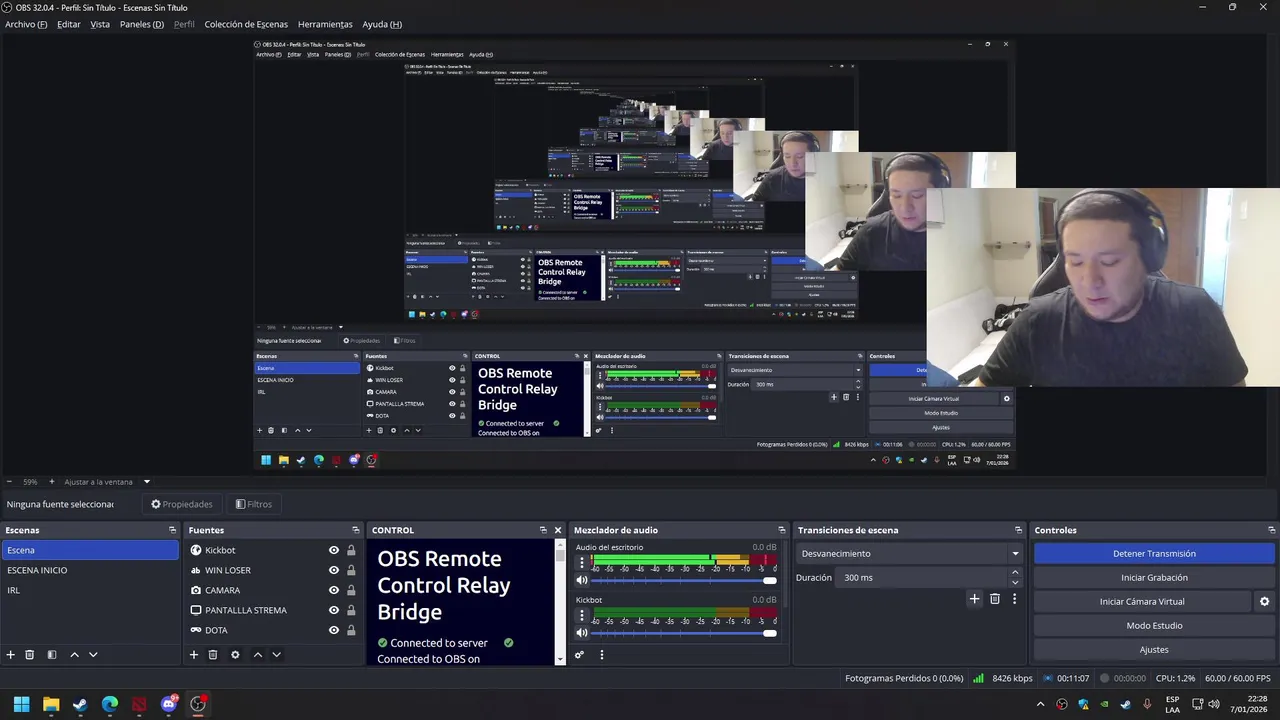
Task: Open transition properties three-dot menu
Action: tap(1014, 599)
